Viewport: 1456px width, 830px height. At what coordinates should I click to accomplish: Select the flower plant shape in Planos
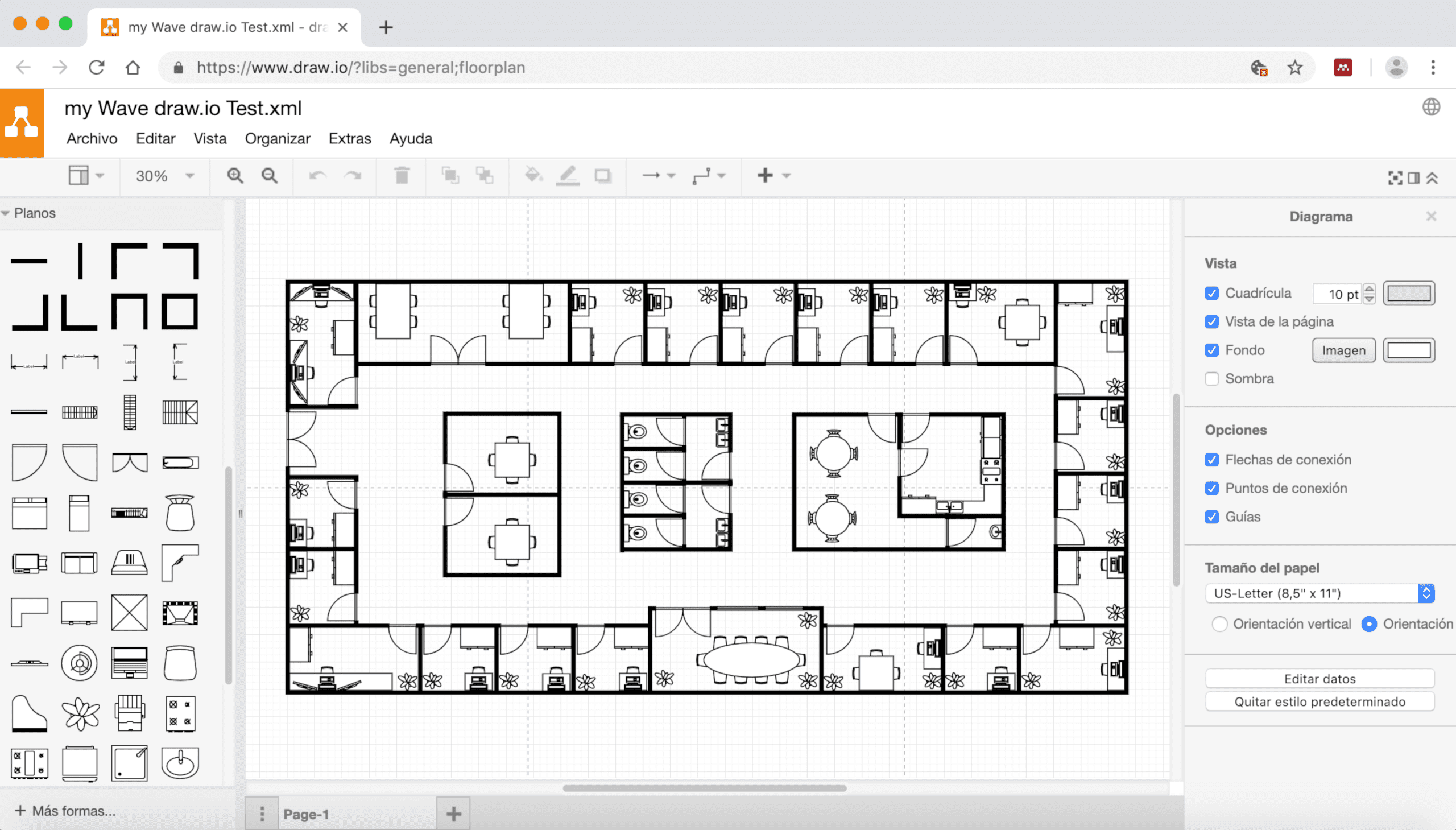tap(80, 714)
